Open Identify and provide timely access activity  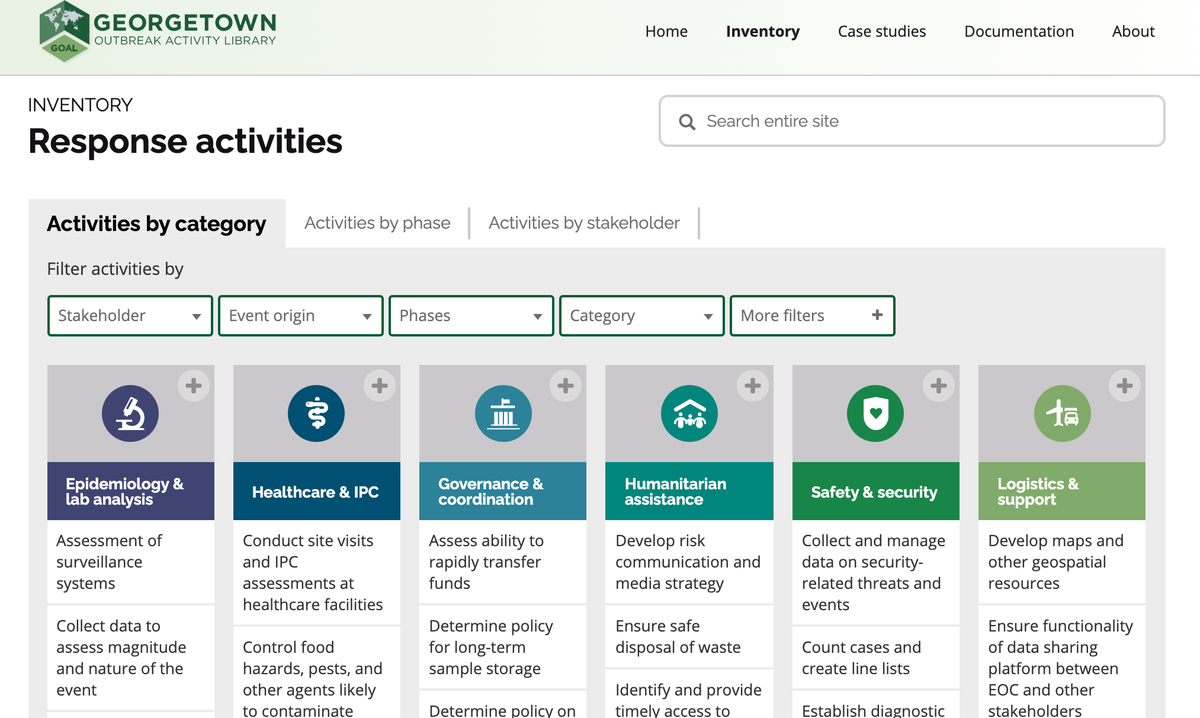(x=689, y=694)
